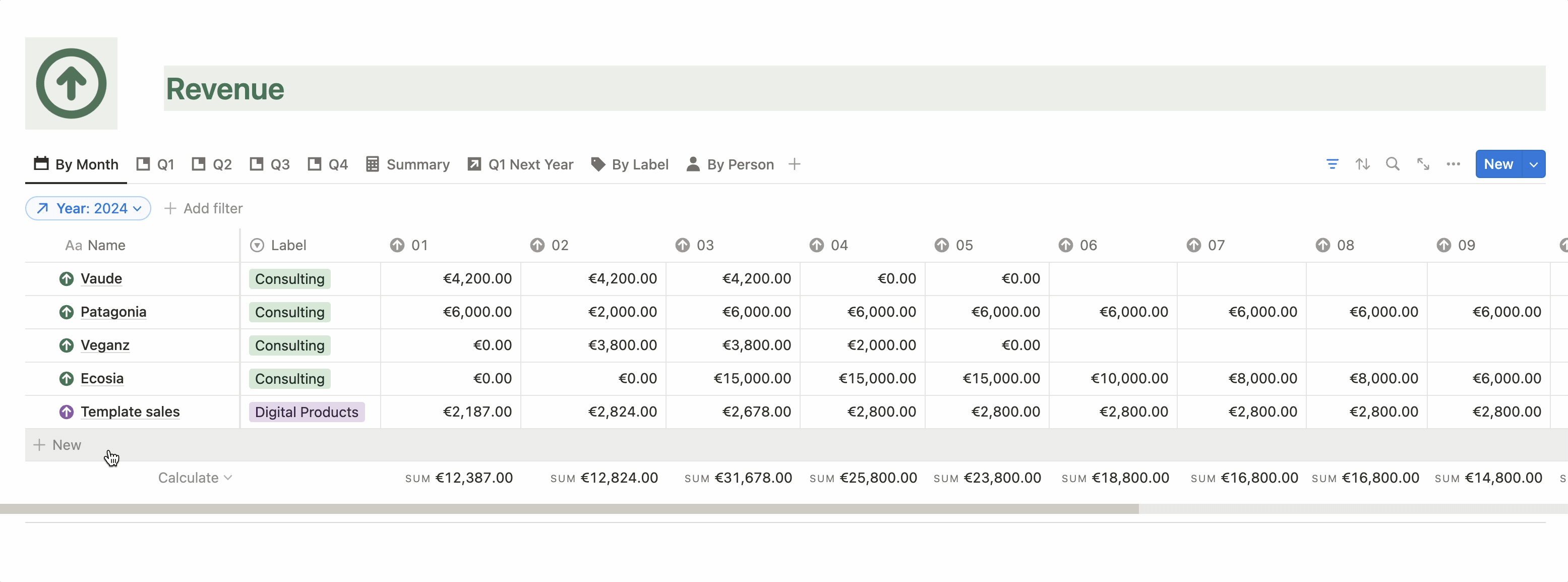Click the Consulting tag in Vaude row

pyautogui.click(x=290, y=279)
